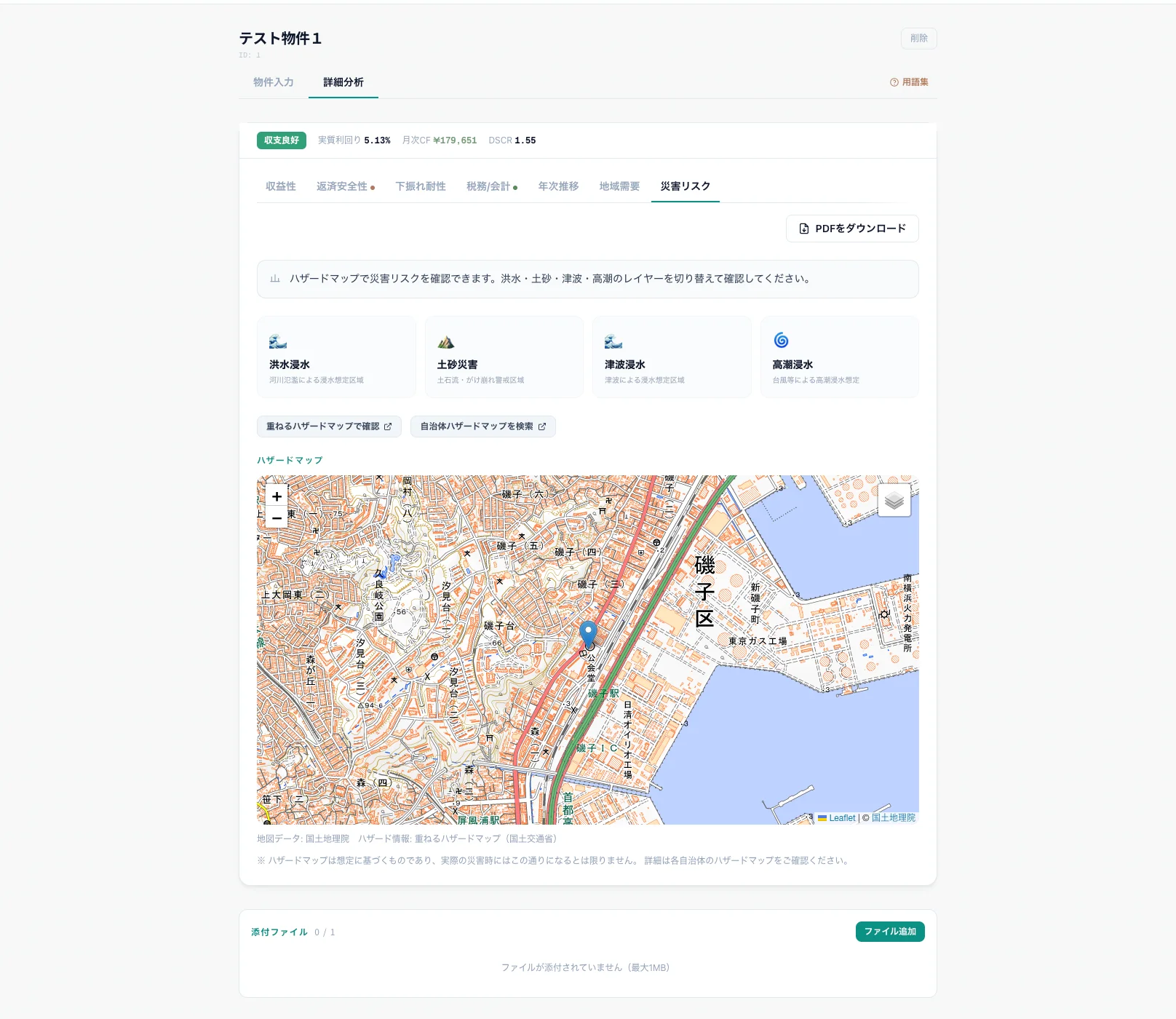This screenshot has height=1019, width=1176.
Task: Open the 返済安全性 tab
Action: click(x=342, y=186)
